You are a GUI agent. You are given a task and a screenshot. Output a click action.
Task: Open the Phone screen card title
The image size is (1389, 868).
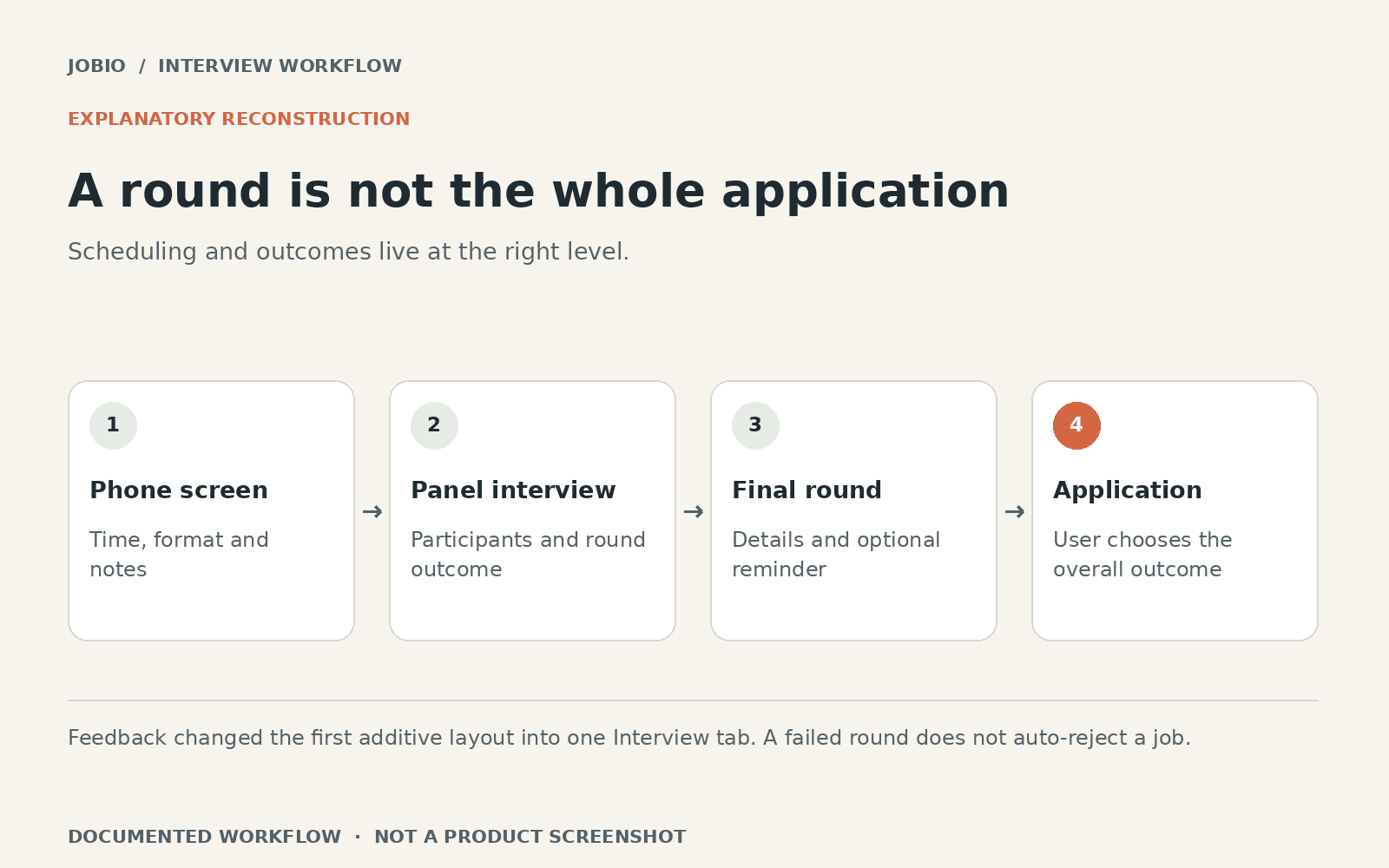pyautogui.click(x=179, y=490)
